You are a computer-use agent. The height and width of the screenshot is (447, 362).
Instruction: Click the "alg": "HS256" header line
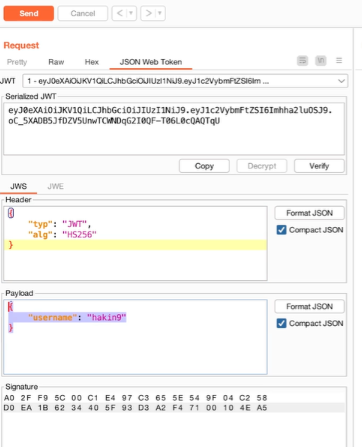[x=62, y=235]
